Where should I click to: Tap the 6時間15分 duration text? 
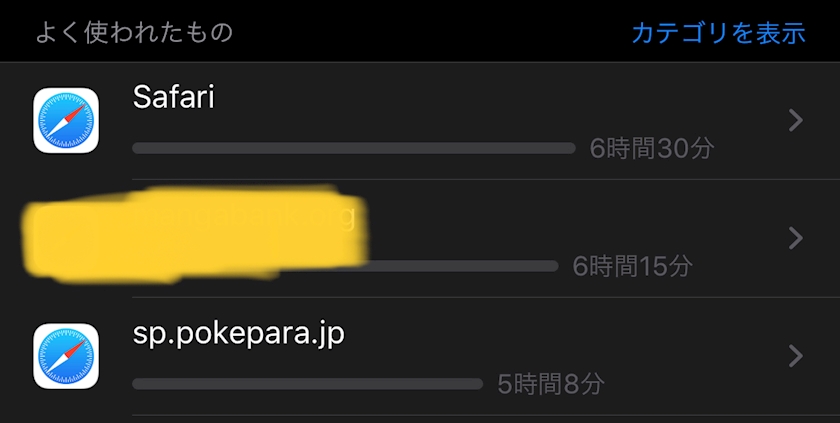(632, 266)
